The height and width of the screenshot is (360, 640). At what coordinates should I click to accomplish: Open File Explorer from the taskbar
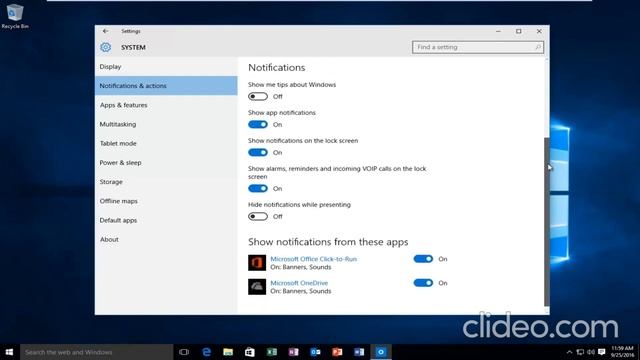coord(228,352)
